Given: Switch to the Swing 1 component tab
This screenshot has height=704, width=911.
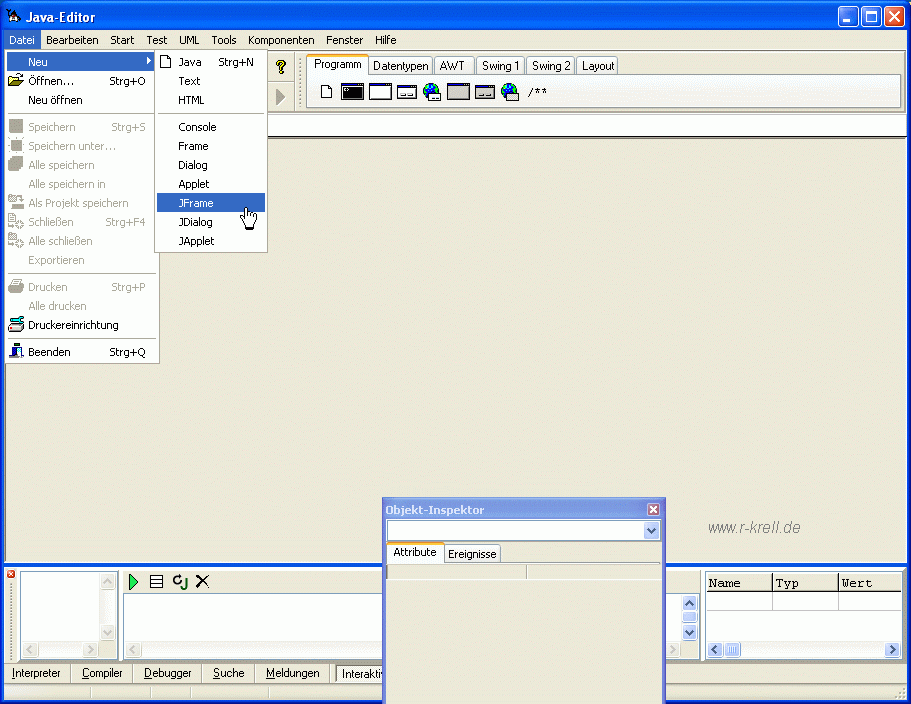Looking at the screenshot, I should click(500, 66).
